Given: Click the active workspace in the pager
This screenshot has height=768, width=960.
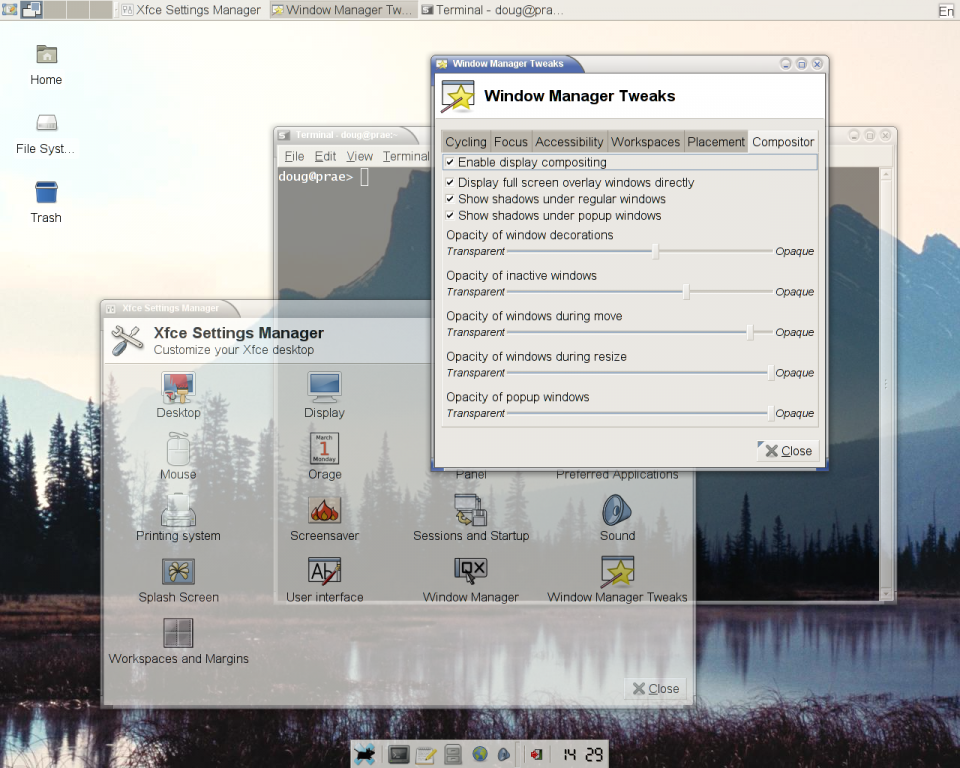Looking at the screenshot, I should coord(32,10).
